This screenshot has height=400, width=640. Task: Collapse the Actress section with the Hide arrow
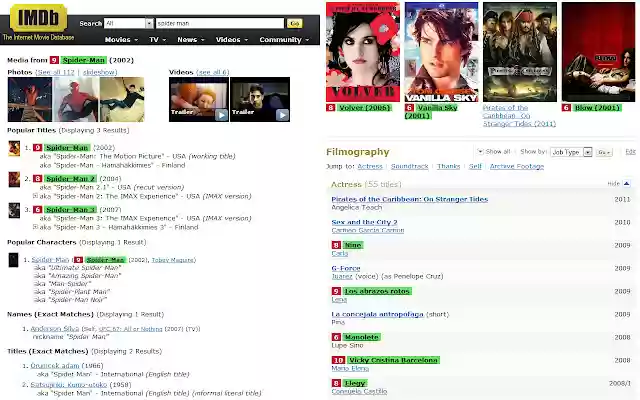(626, 184)
